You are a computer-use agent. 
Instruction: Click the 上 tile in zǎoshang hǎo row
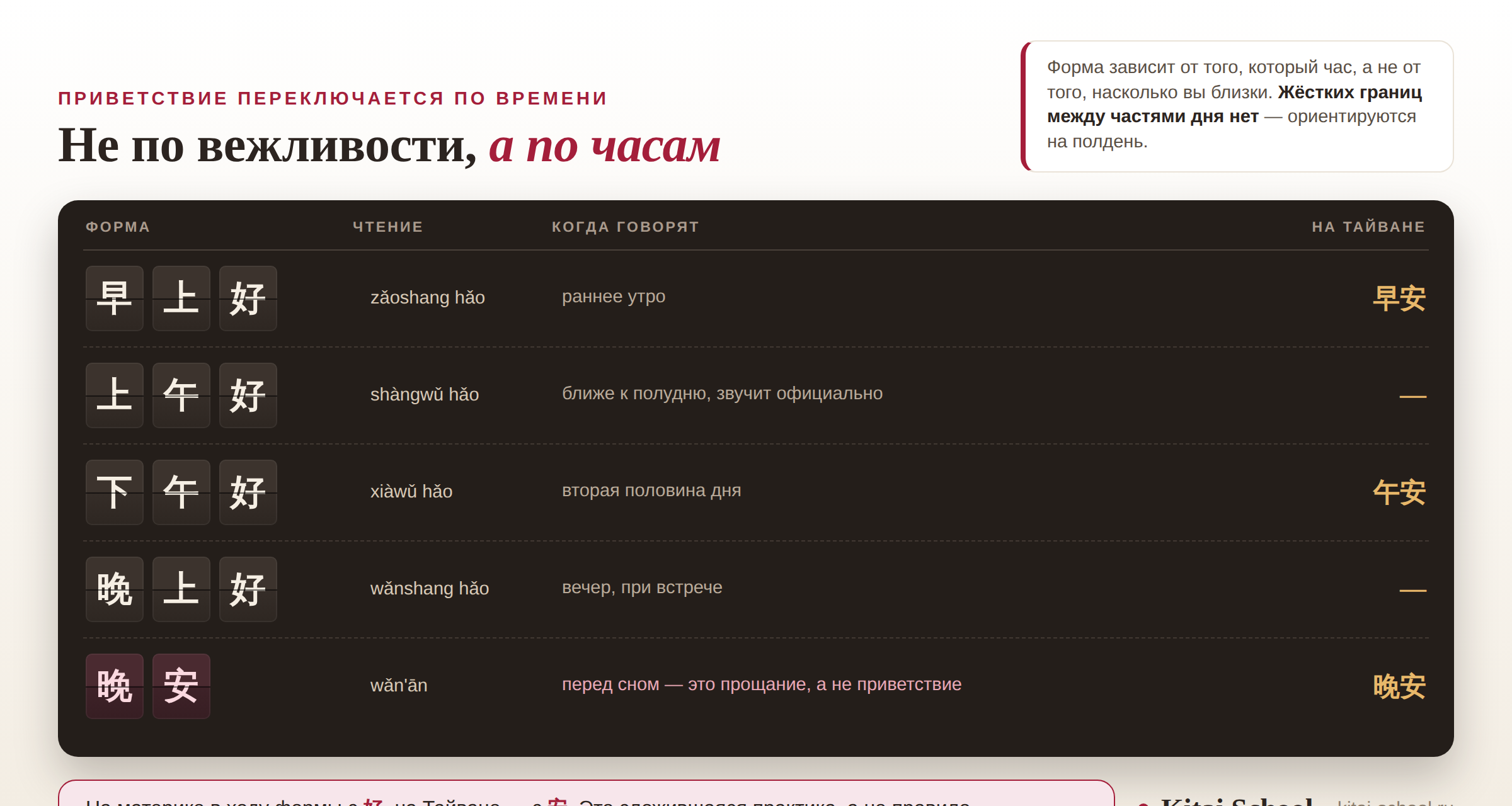point(181,298)
